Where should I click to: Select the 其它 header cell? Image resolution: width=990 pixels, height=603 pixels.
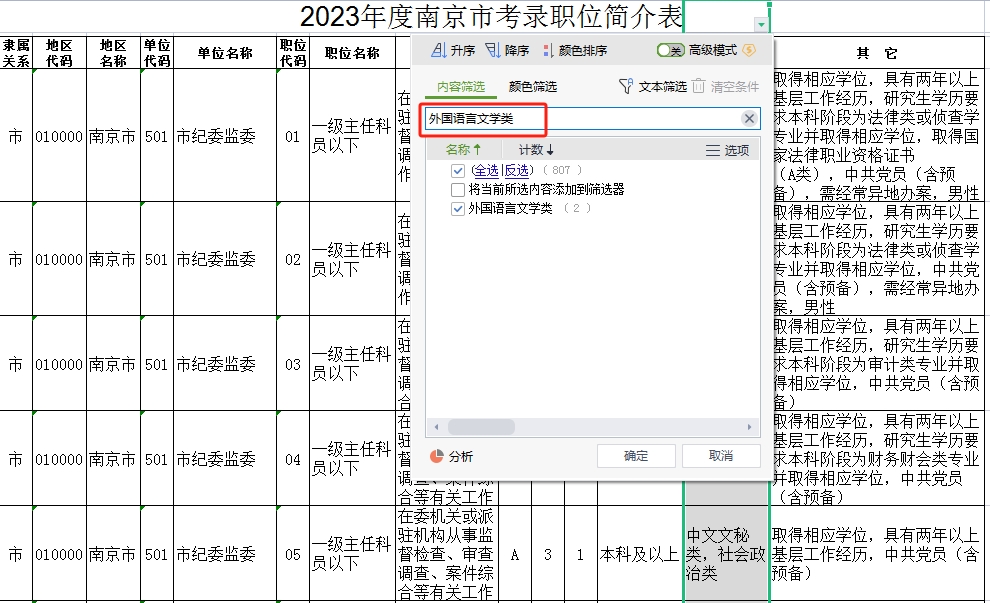tap(876, 52)
